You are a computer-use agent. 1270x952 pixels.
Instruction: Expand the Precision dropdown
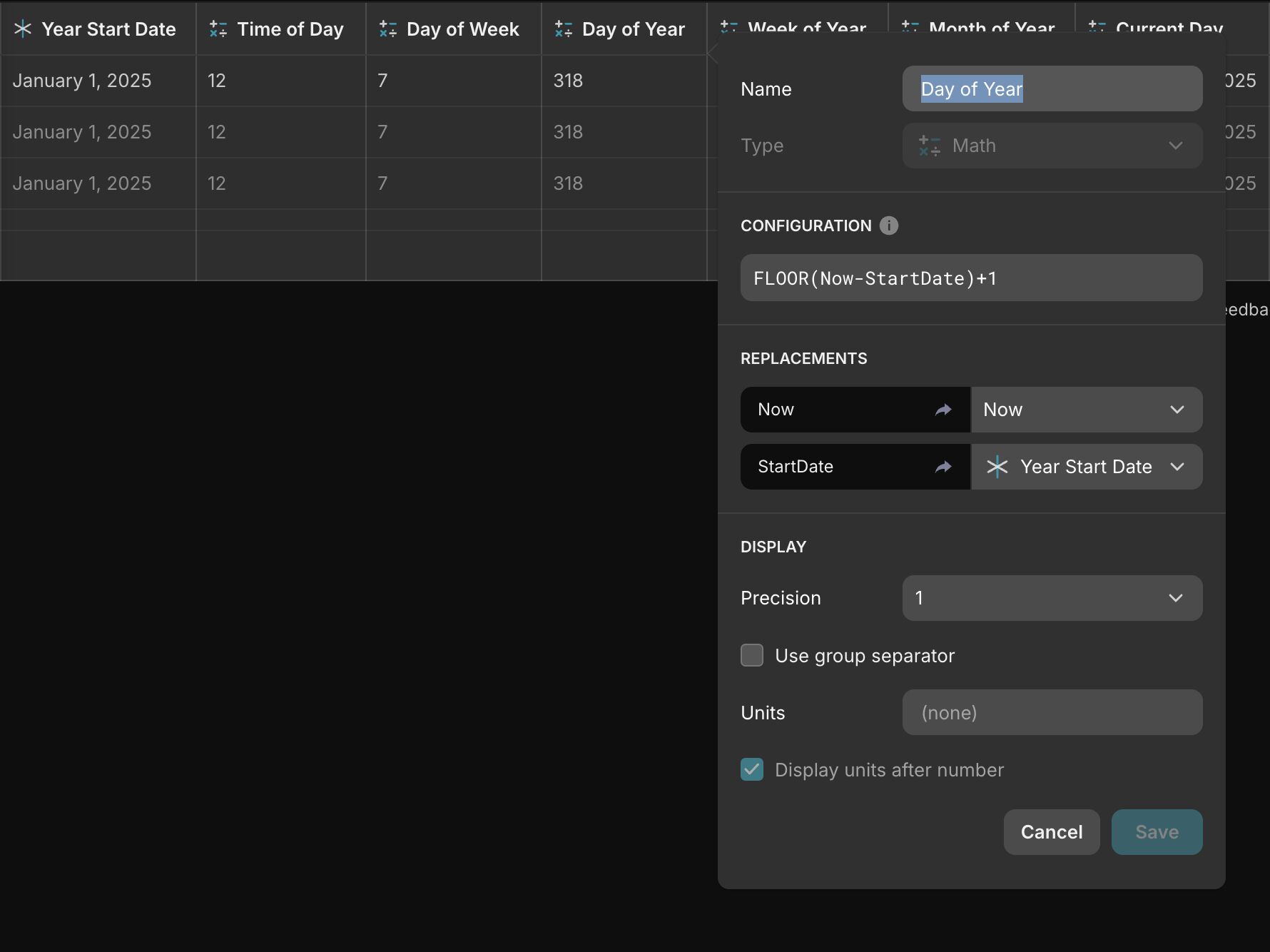(1052, 598)
